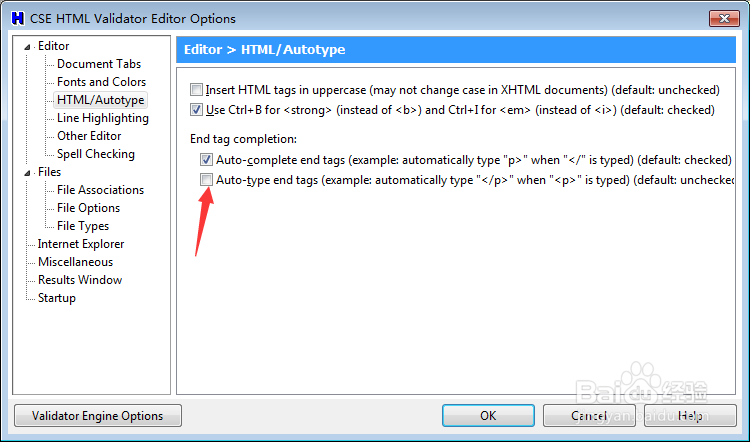Viewport: 750px width, 442px height.
Task: Click the Cancel button
Action: pos(589,415)
